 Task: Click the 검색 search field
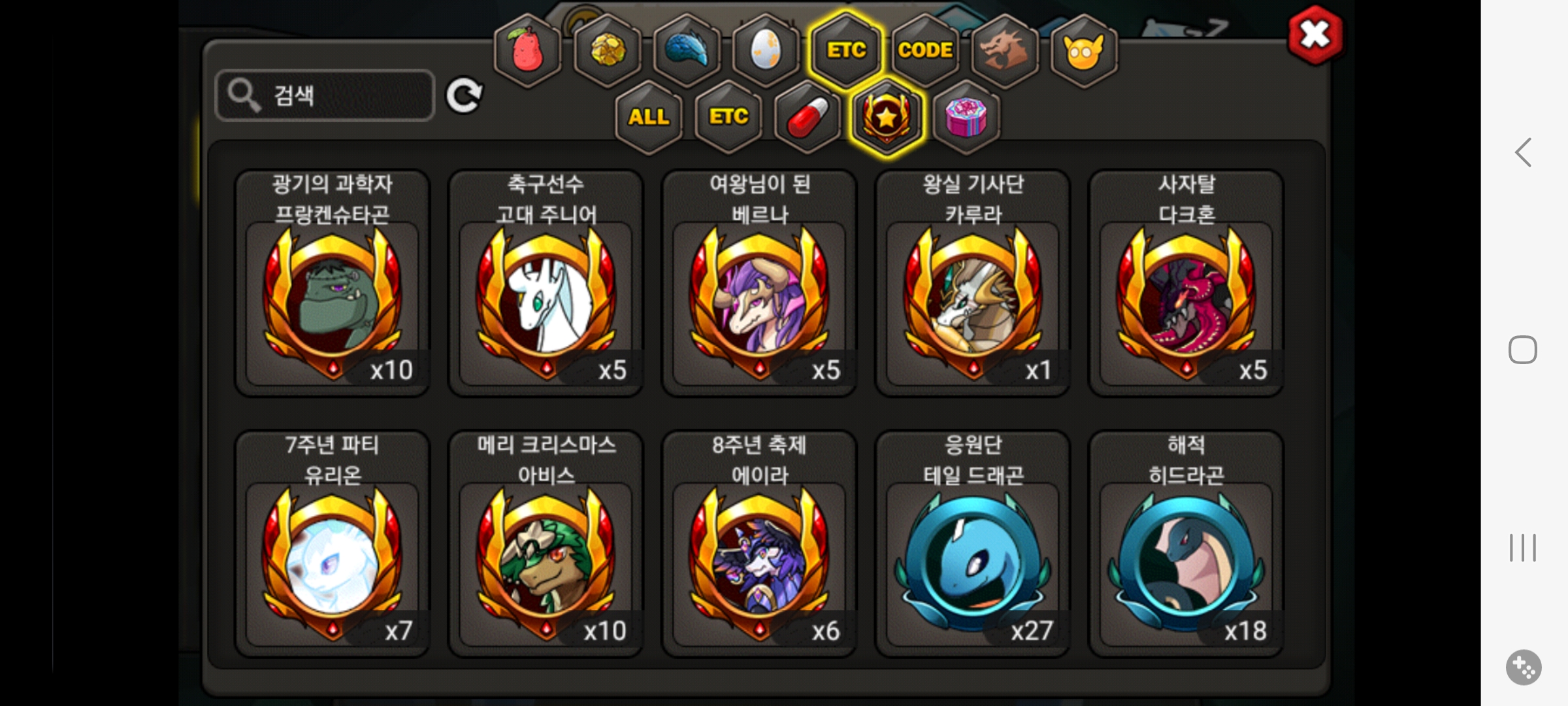coord(325,95)
